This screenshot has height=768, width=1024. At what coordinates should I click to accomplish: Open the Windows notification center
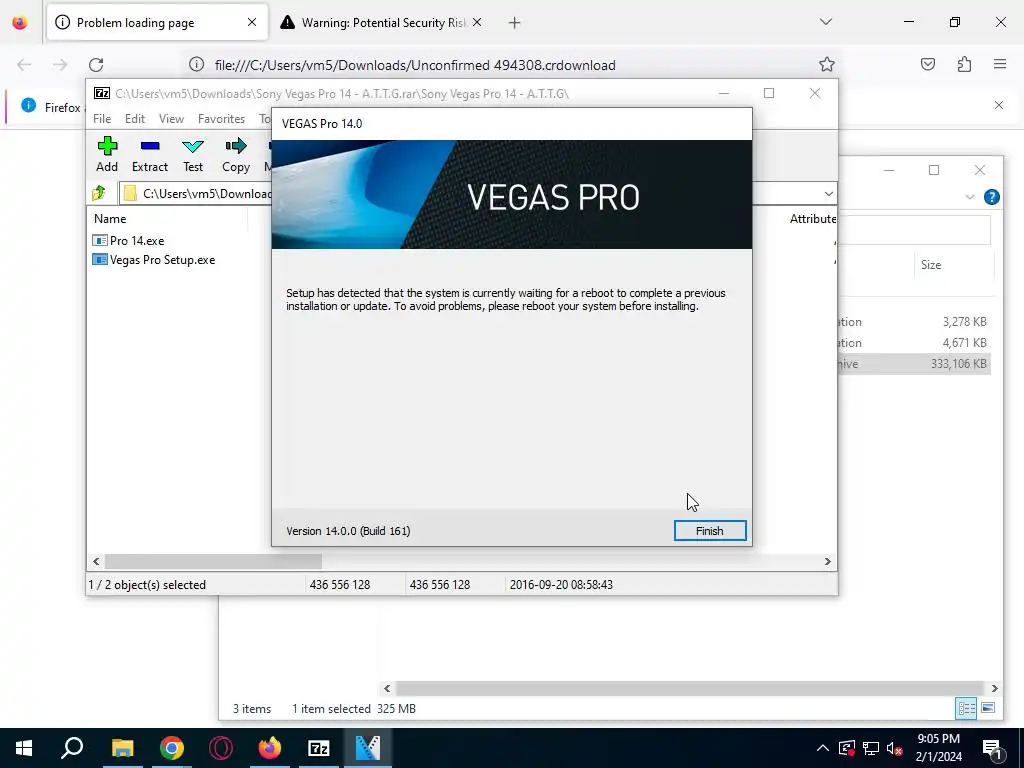[x=993, y=748]
